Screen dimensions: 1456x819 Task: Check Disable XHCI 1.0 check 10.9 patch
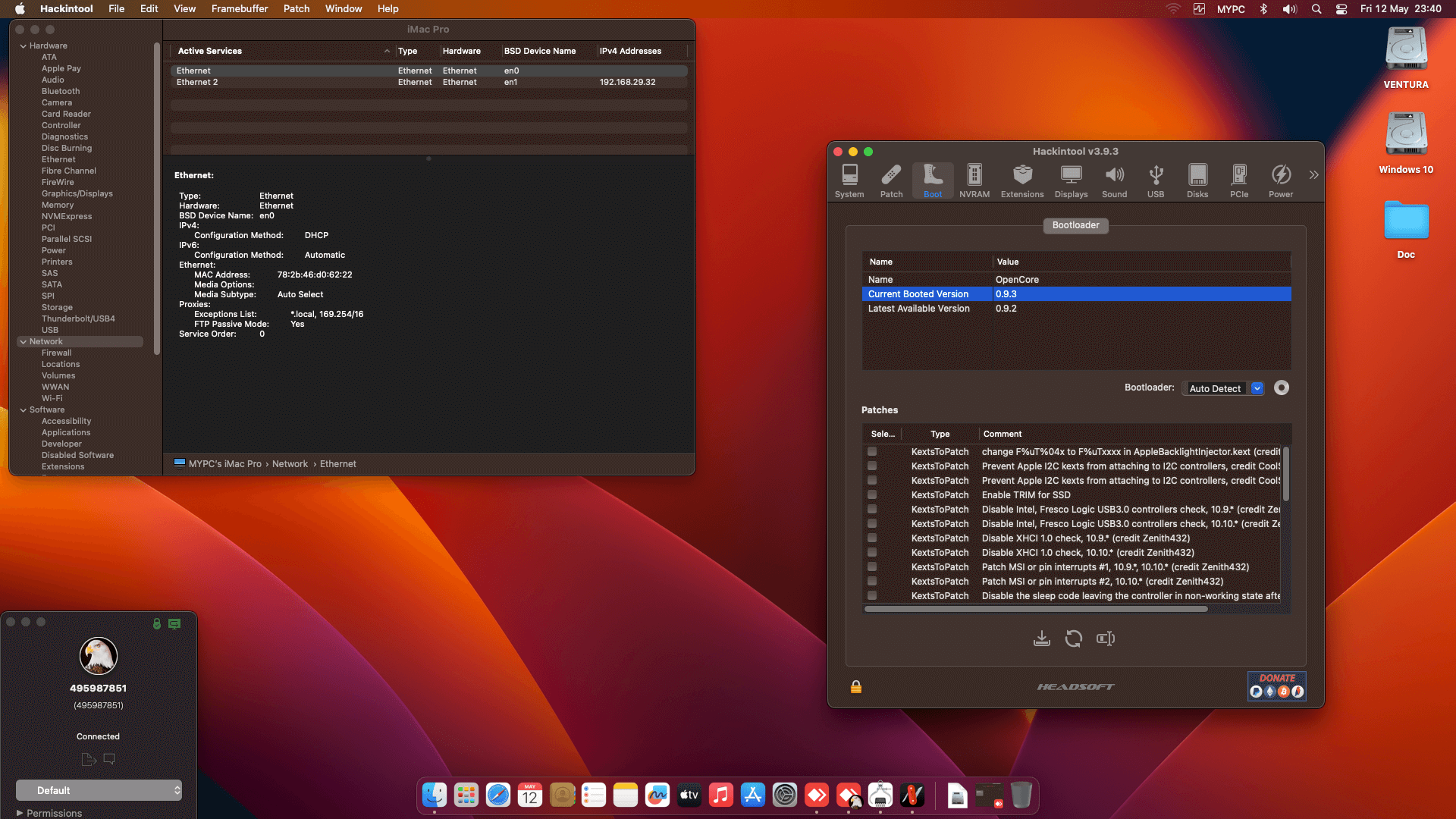pos(872,538)
